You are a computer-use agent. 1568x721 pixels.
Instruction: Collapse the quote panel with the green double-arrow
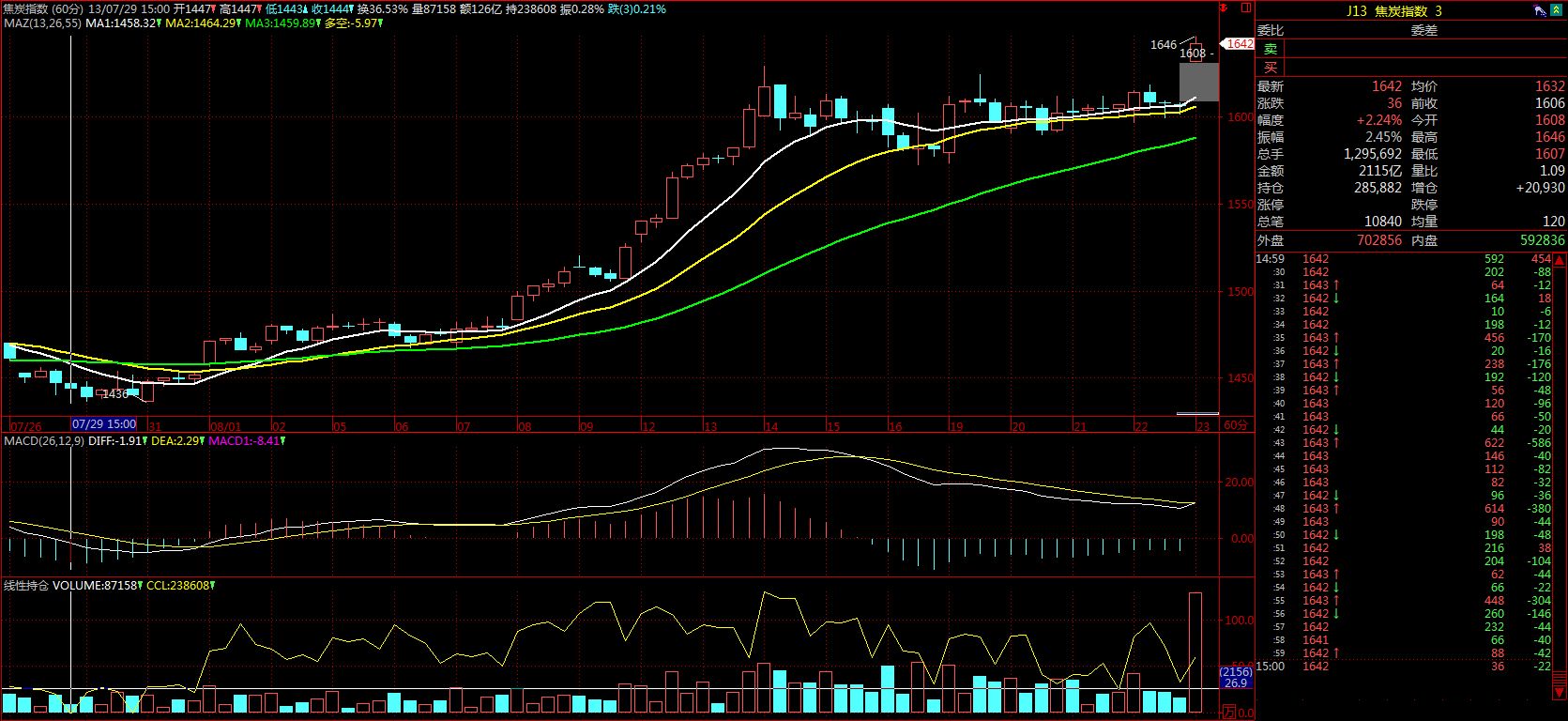(1559, 11)
